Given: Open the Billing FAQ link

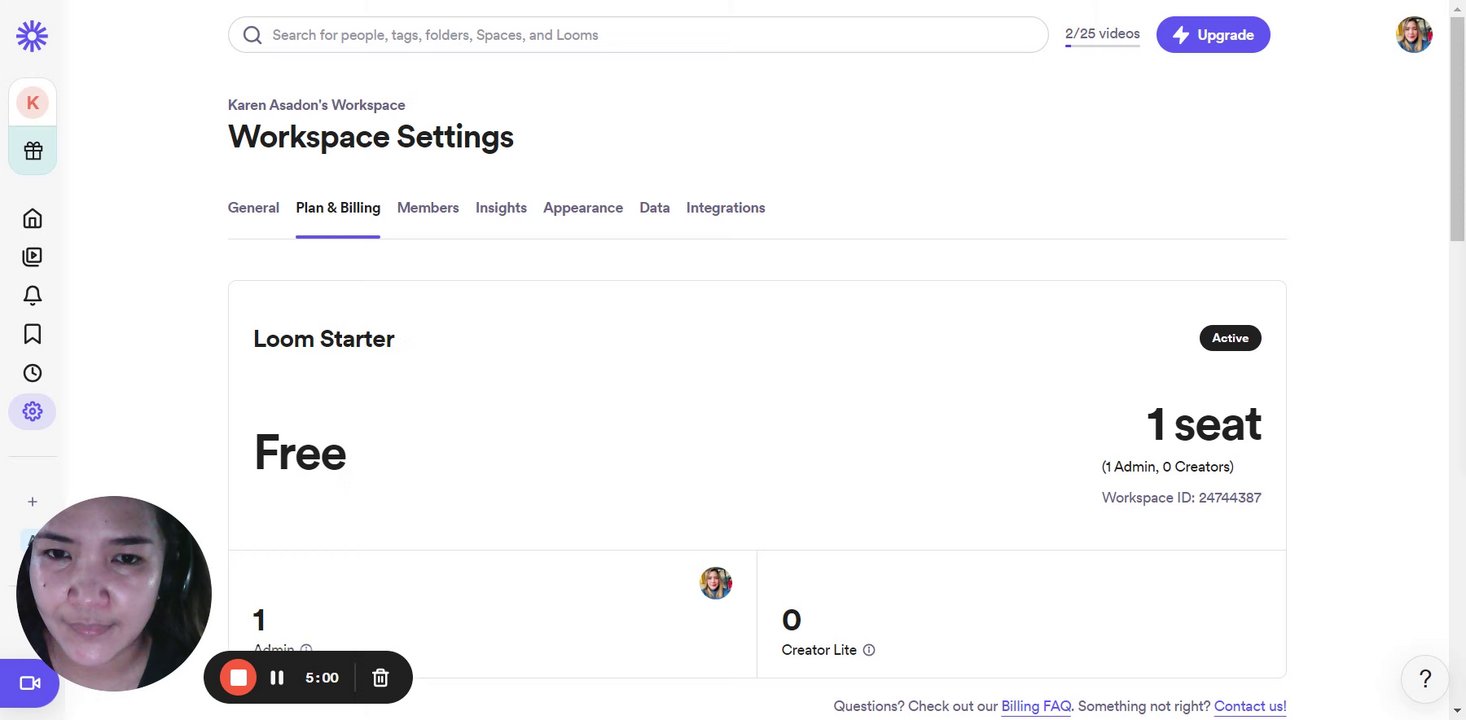Looking at the screenshot, I should tap(1035, 706).
